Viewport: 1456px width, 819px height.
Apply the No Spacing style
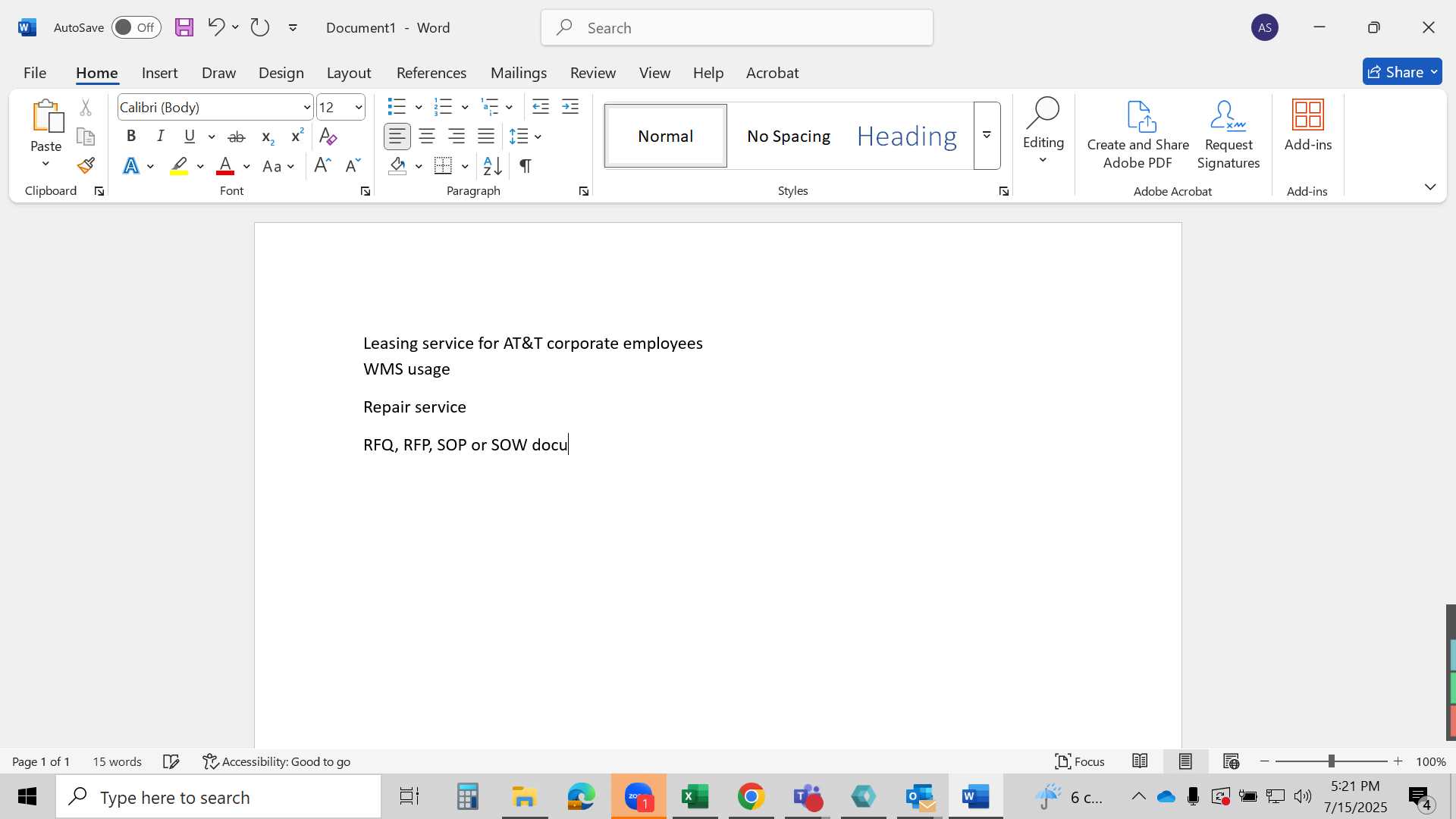tap(788, 136)
